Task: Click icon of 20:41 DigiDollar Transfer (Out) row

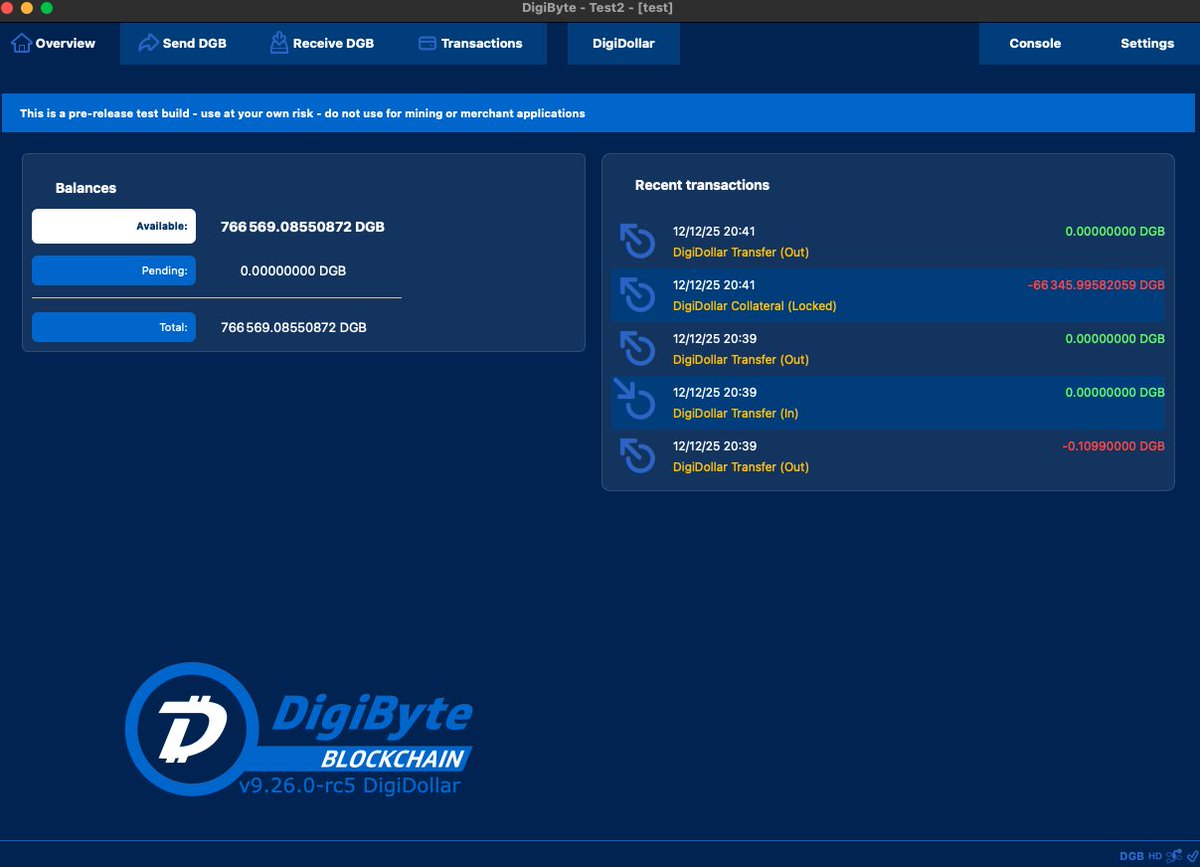Action: pyautogui.click(x=637, y=241)
